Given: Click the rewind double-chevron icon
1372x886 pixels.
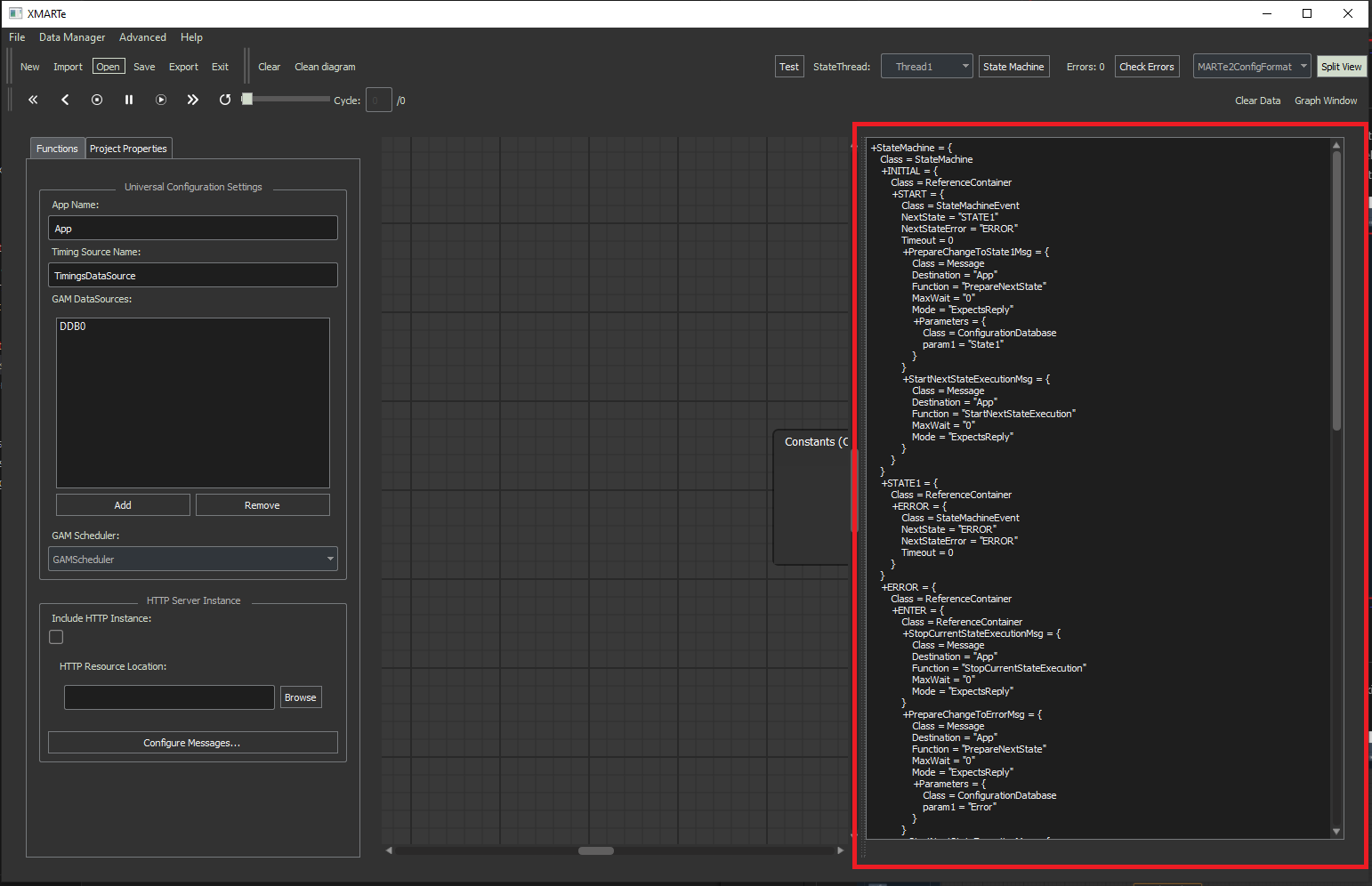Looking at the screenshot, I should 33,100.
